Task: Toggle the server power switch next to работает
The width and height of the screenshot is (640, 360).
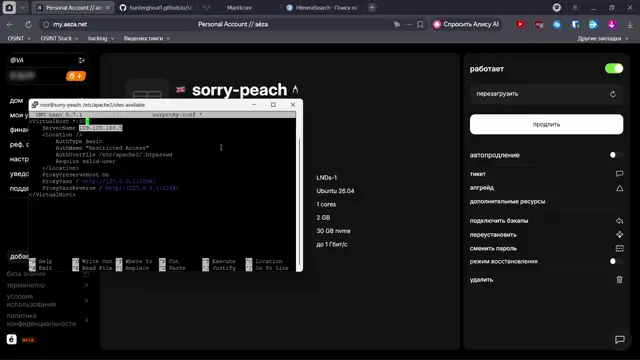Action: [x=614, y=69]
